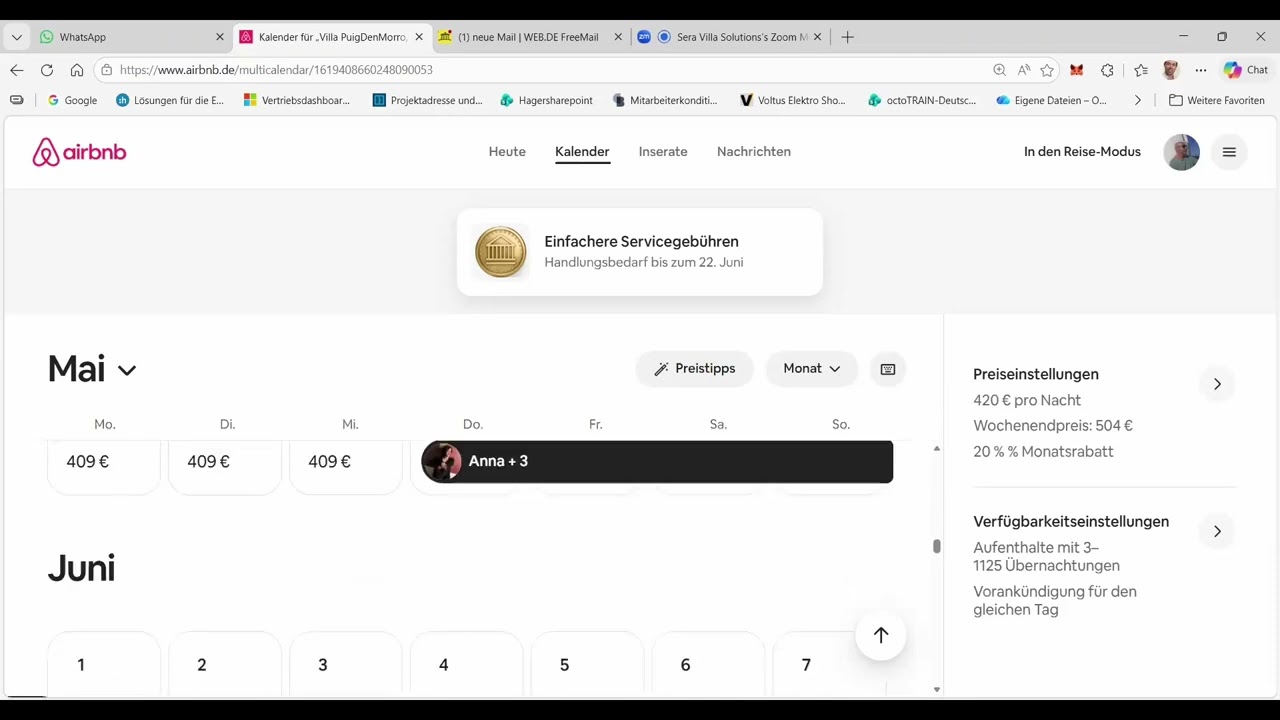This screenshot has width=1280, height=720.
Task: Open the Nachrichten navigation tab
Action: click(x=754, y=152)
